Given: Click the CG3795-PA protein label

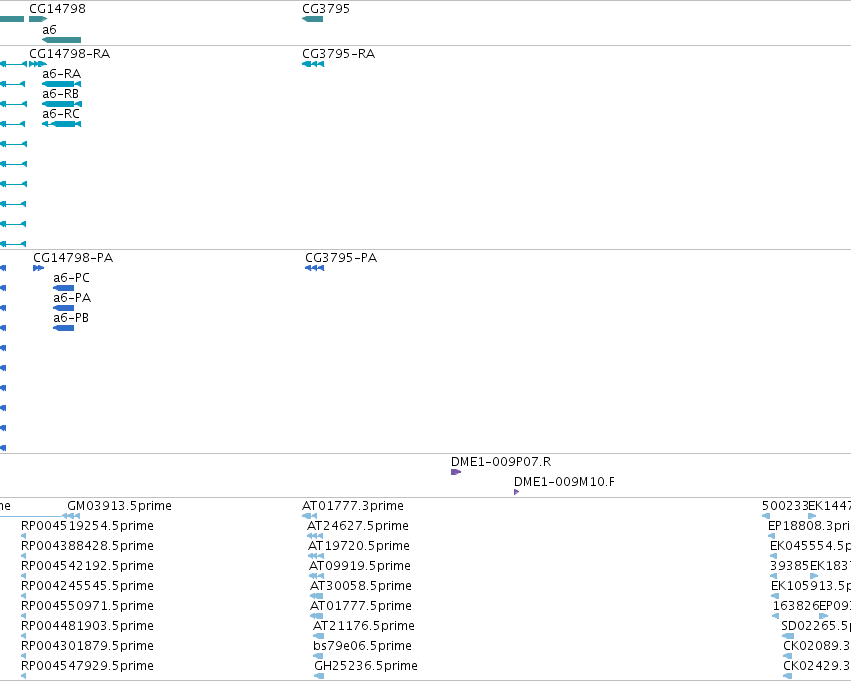Looking at the screenshot, I should (x=341, y=258).
